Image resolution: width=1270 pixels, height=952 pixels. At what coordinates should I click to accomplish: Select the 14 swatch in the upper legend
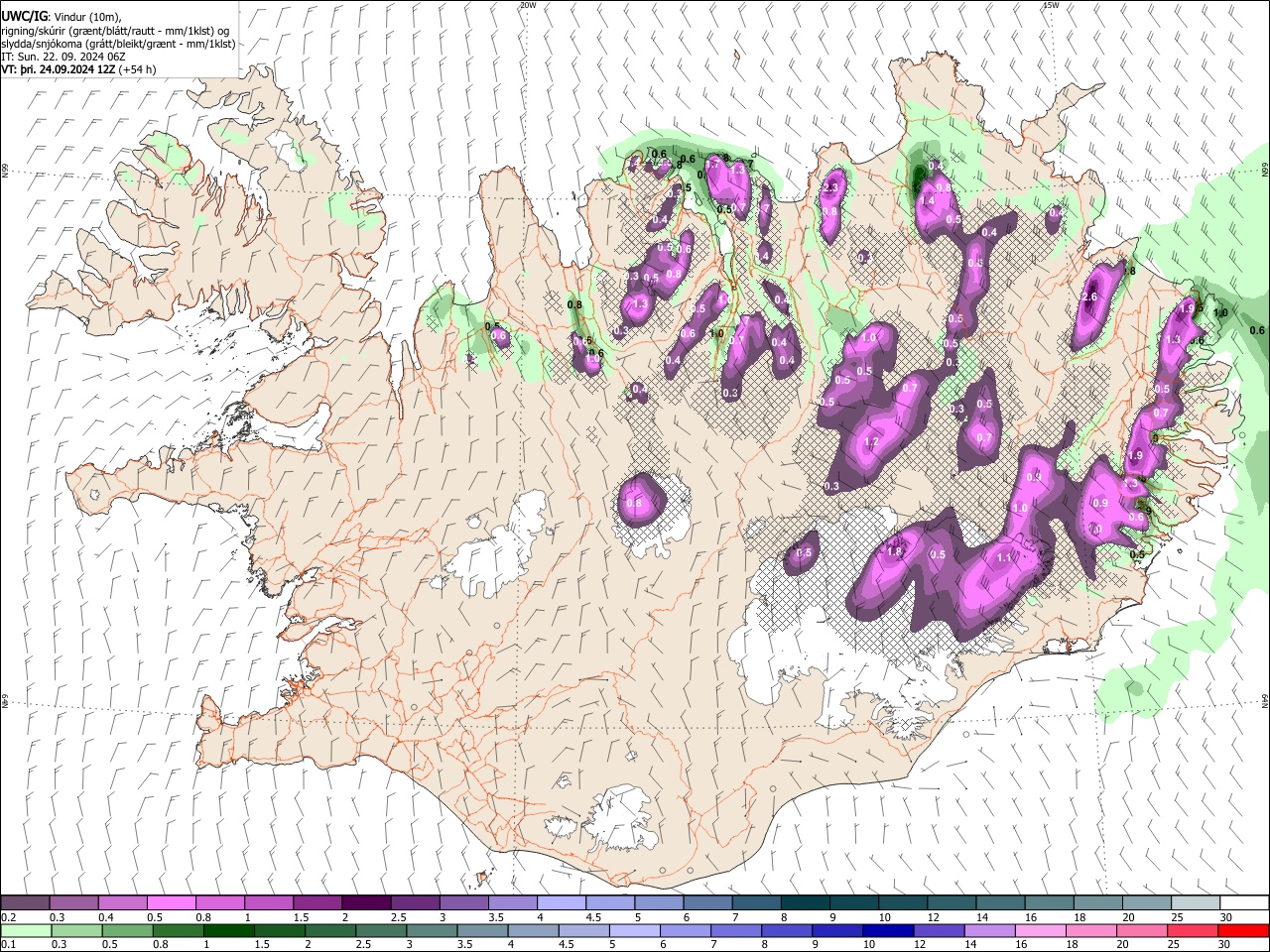point(1000,902)
